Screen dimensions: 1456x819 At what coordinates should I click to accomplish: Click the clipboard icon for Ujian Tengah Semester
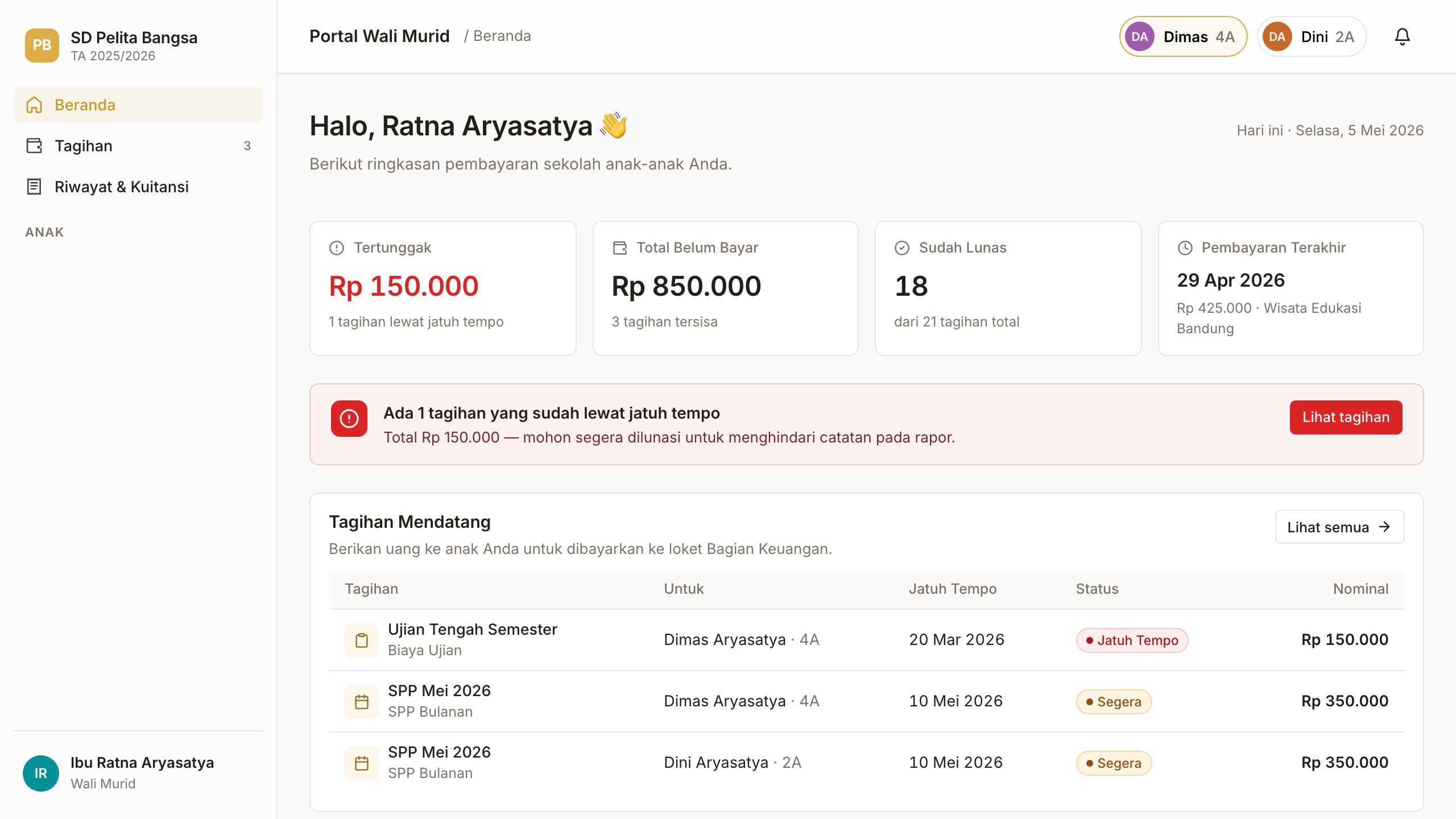362,640
